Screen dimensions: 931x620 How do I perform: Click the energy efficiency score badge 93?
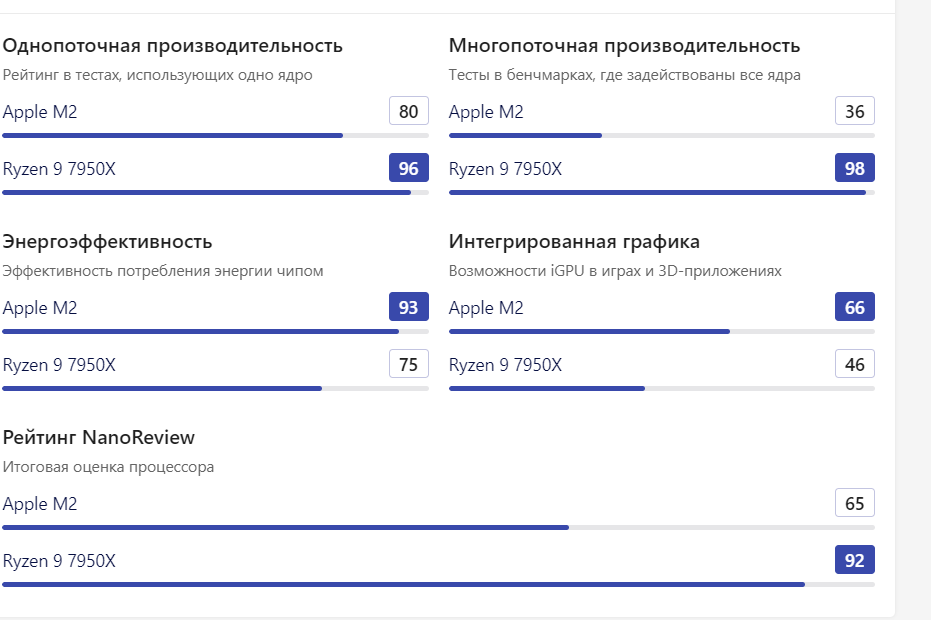coord(408,308)
